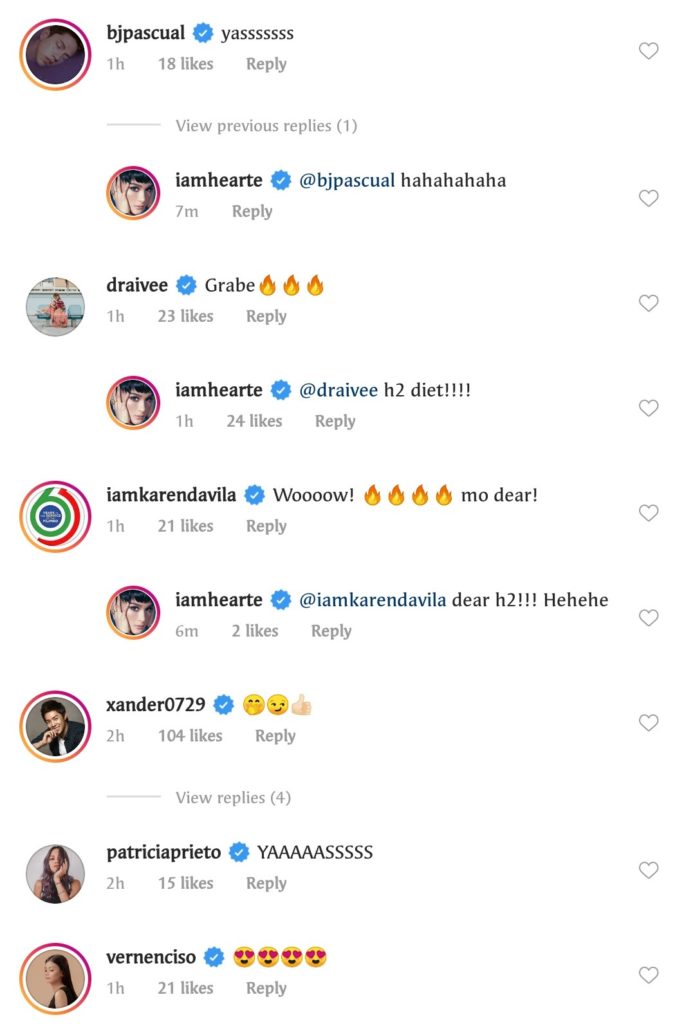695x1024 pixels.
Task: Reply to draivee's comment
Action: [266, 316]
